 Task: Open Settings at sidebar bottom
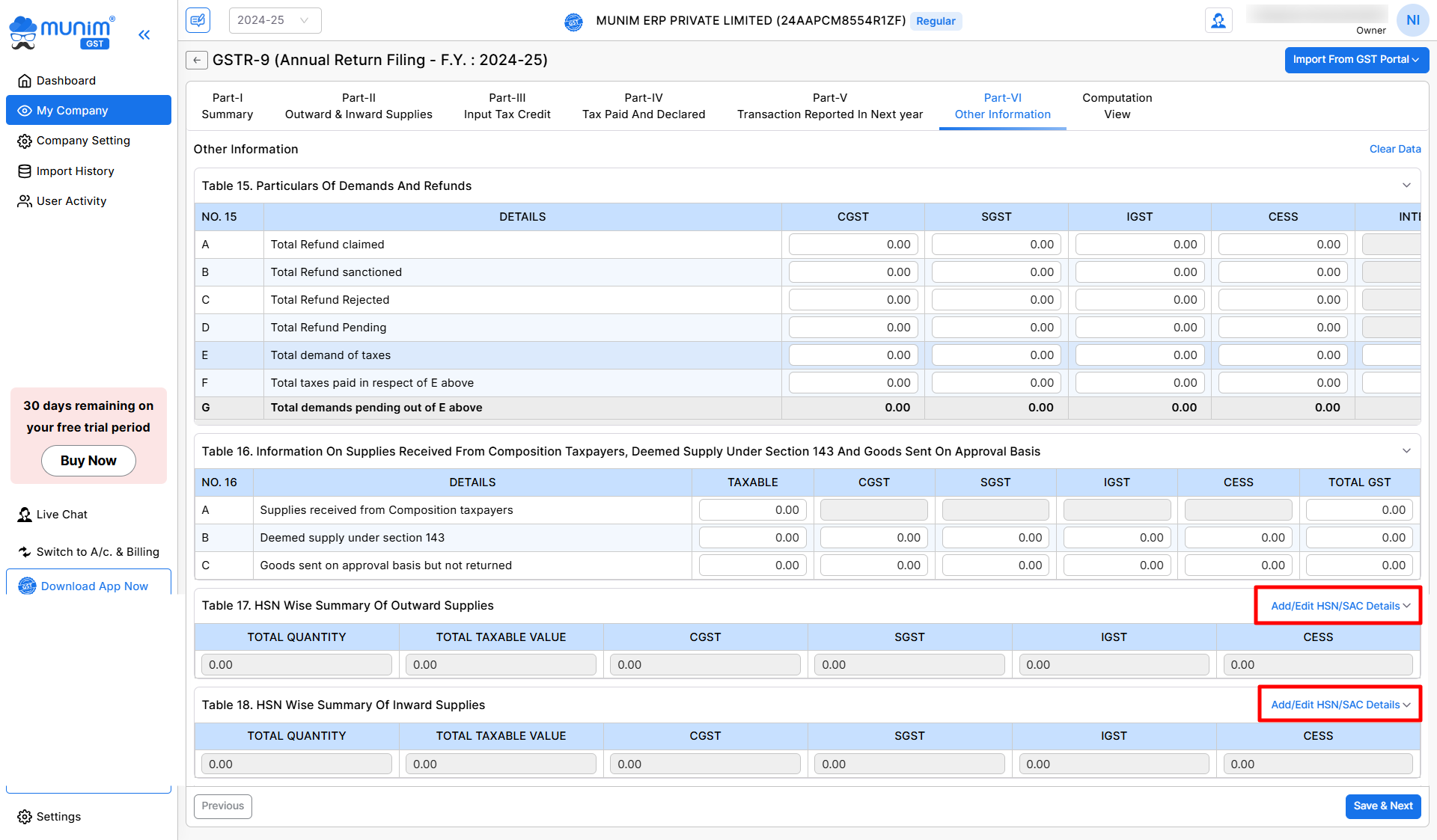58,817
